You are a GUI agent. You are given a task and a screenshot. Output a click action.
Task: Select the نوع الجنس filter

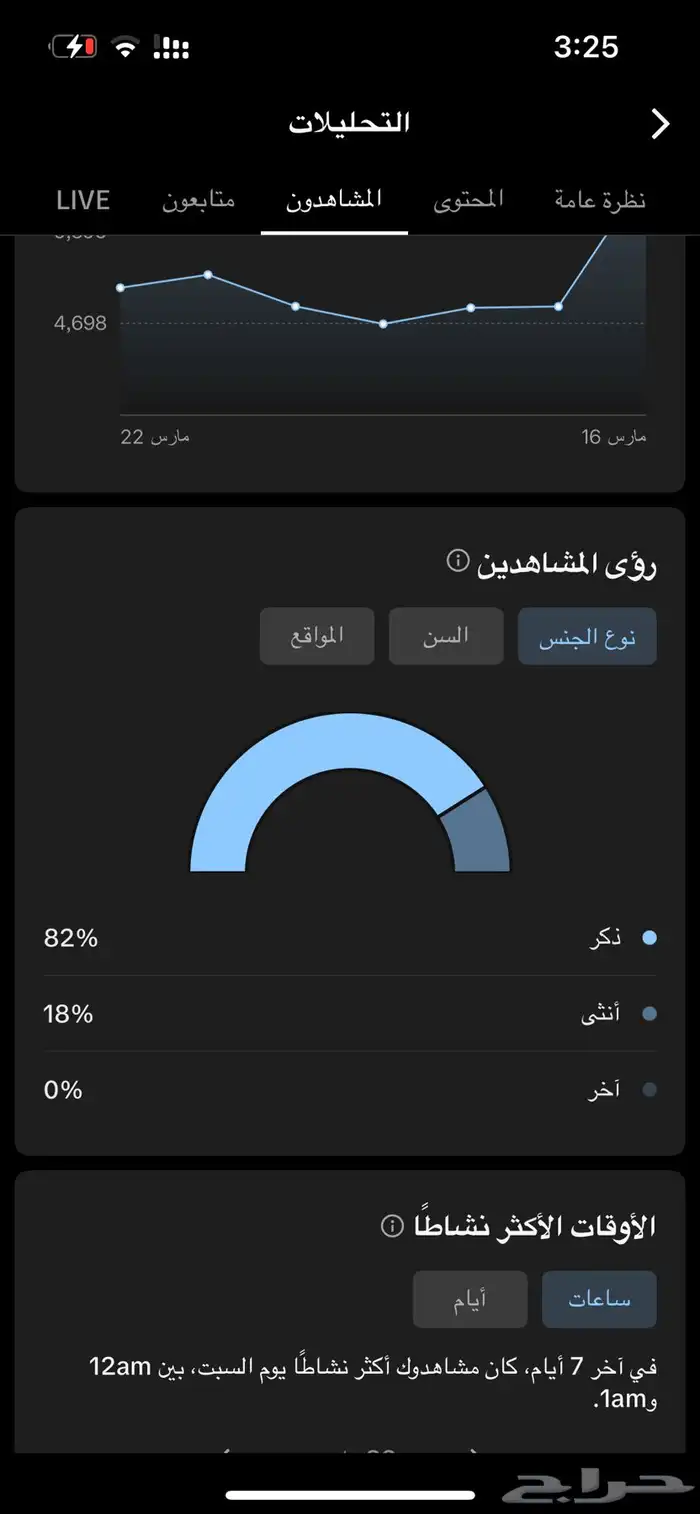(x=587, y=636)
